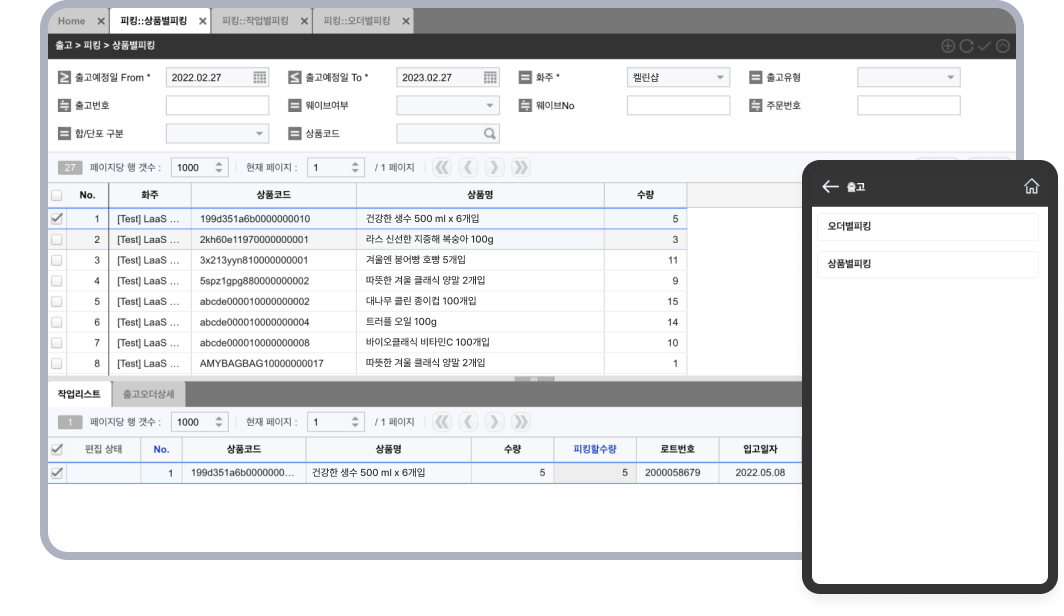This screenshot has height=616, width=1064.
Task: Tap the back arrow beside 출고
Action: click(x=829, y=186)
